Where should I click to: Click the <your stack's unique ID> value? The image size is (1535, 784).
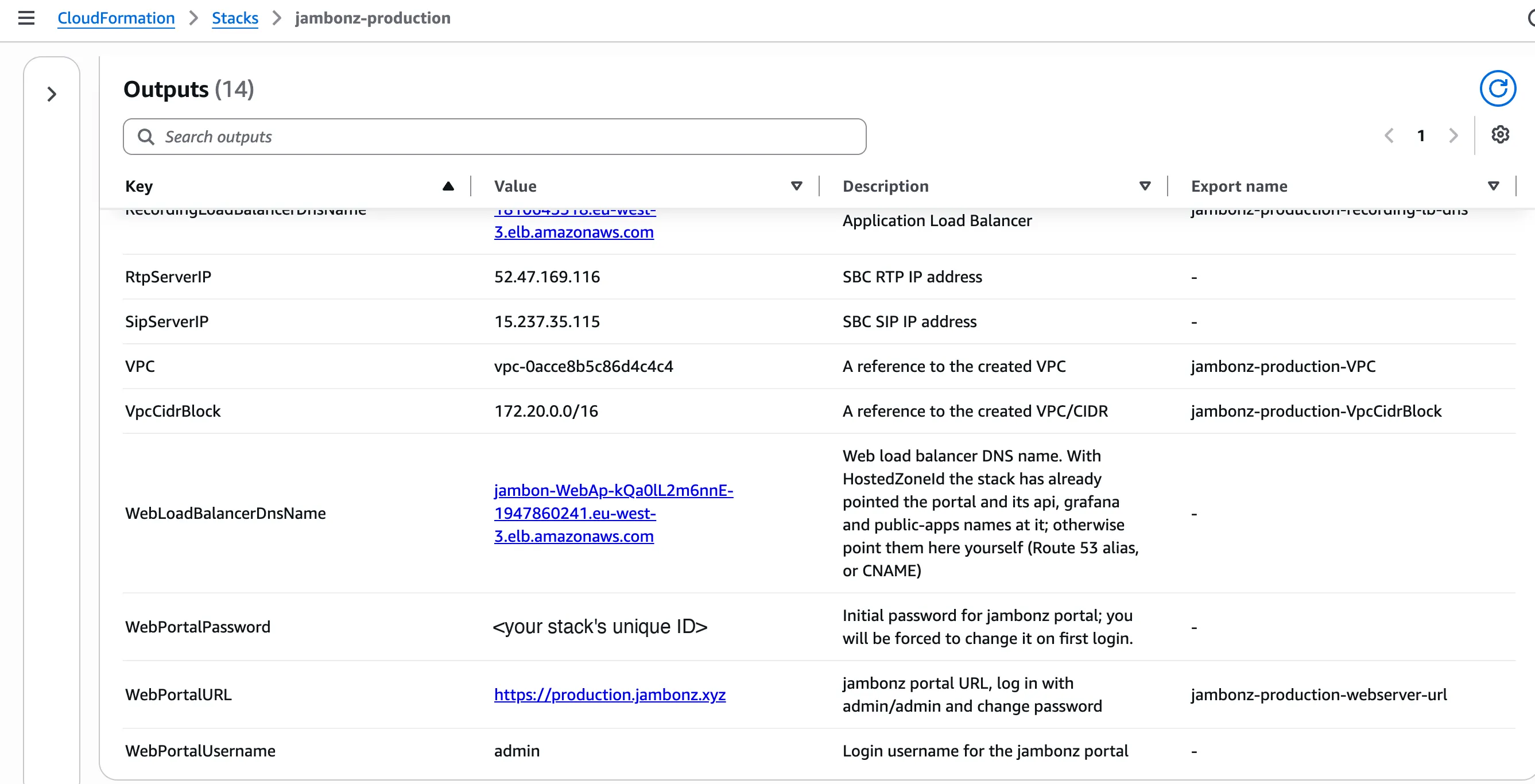600,627
